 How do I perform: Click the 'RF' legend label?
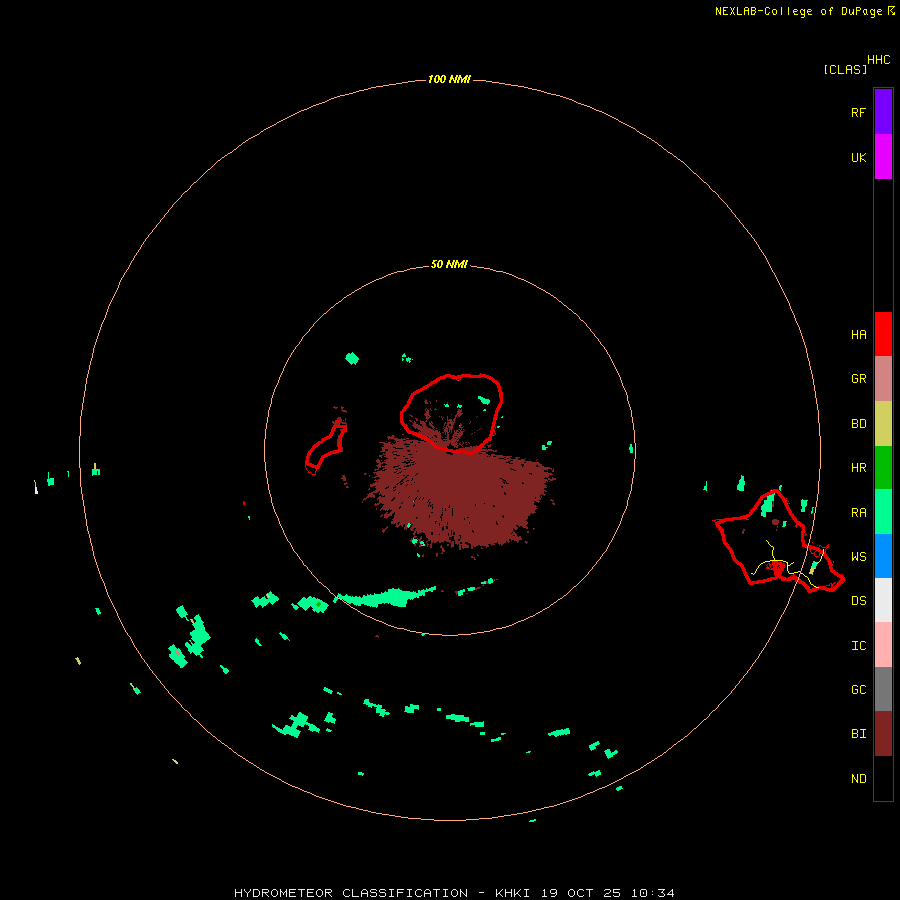tap(859, 112)
